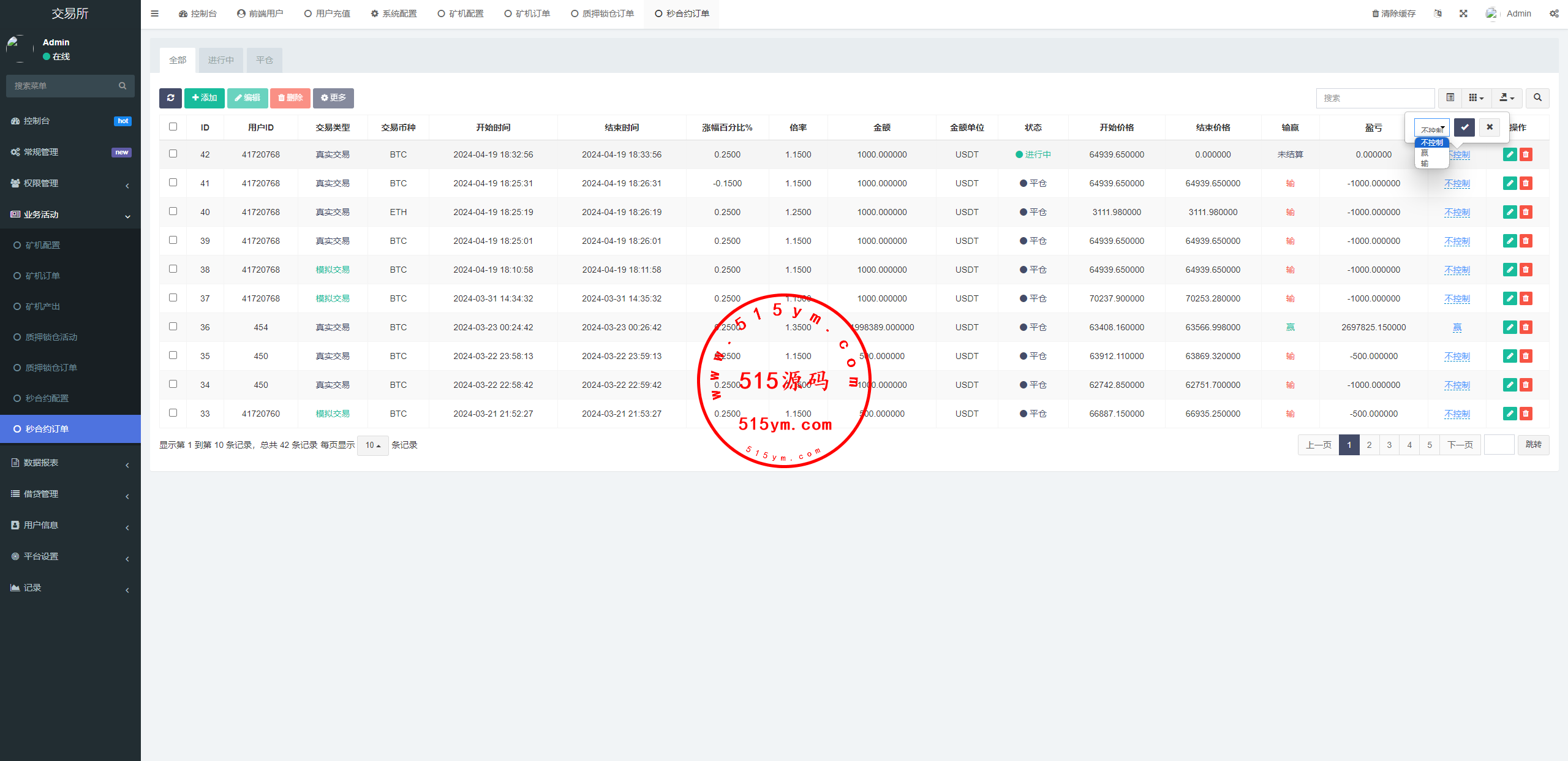1568x761 pixels.
Task: Cancel inline edit with X button
Action: 1490,127
